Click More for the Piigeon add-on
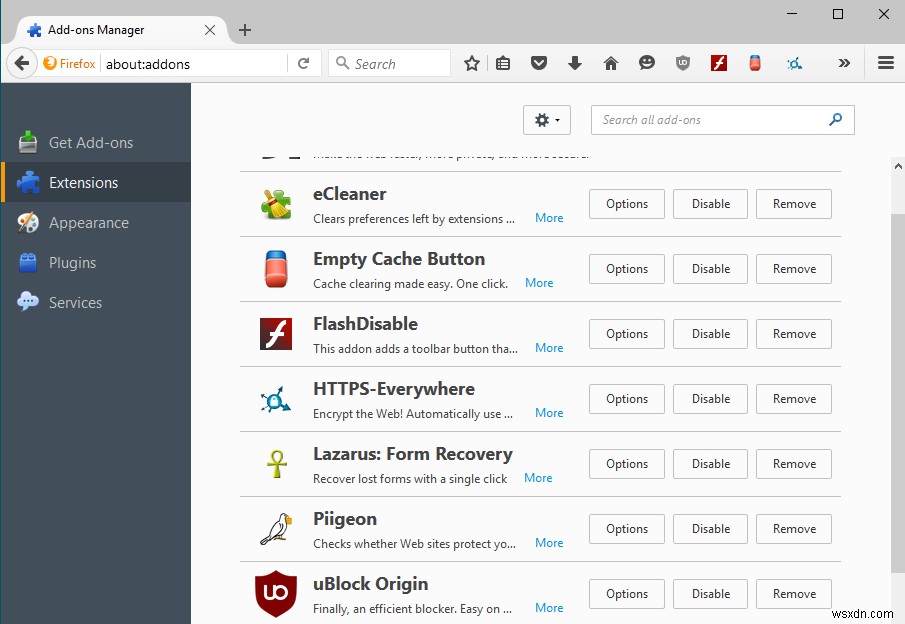The image size is (905, 624). click(x=549, y=542)
